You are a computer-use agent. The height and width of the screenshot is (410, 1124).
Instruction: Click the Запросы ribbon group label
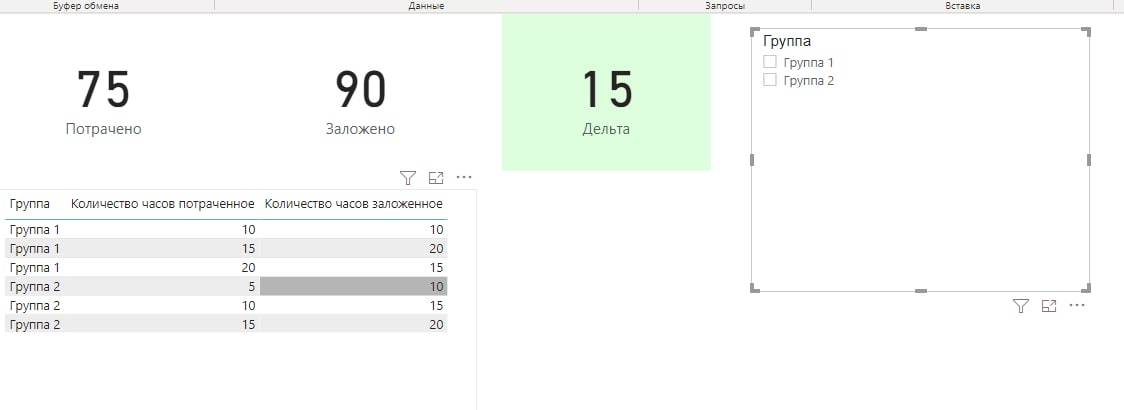coord(725,6)
